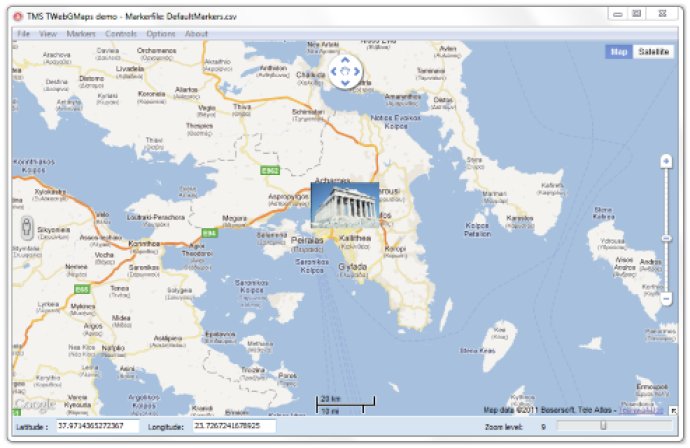Open the View menu
This screenshot has height=448, width=690.
48,34
